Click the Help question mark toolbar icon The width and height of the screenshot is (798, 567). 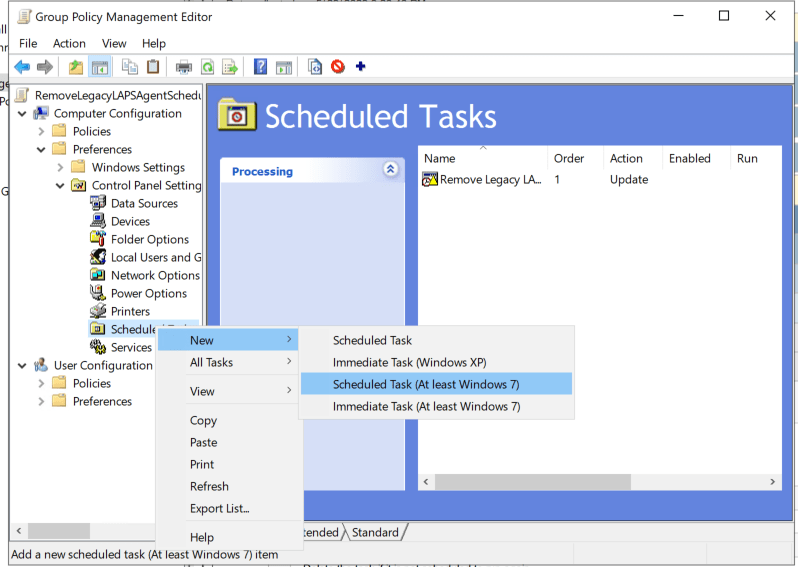tap(260, 67)
